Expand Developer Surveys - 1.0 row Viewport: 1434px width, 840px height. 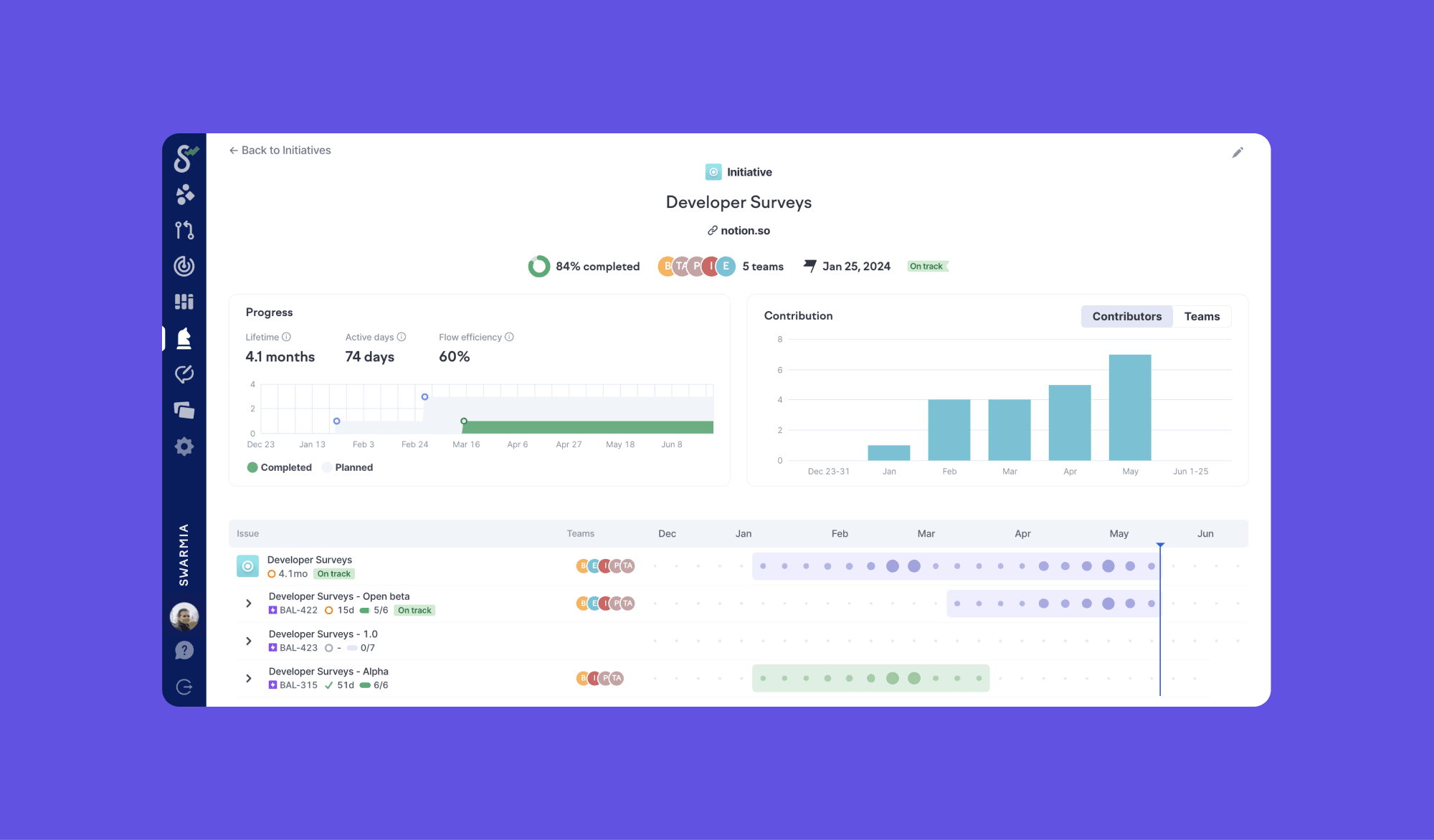click(x=249, y=641)
